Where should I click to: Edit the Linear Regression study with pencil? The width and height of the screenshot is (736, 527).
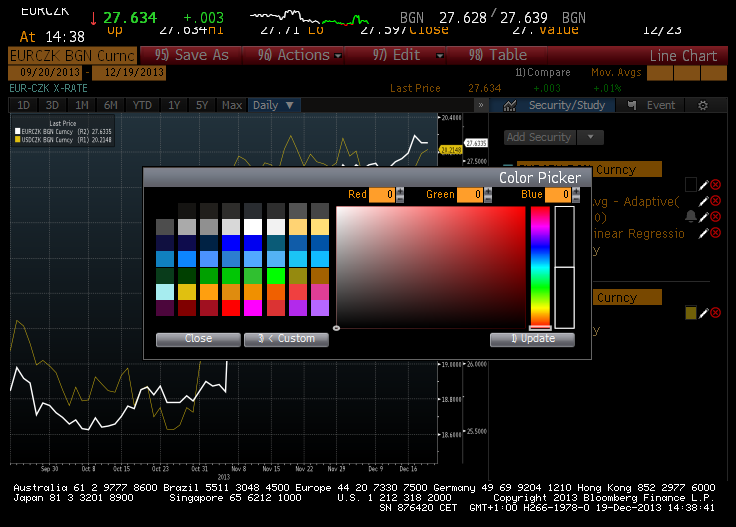click(x=703, y=233)
